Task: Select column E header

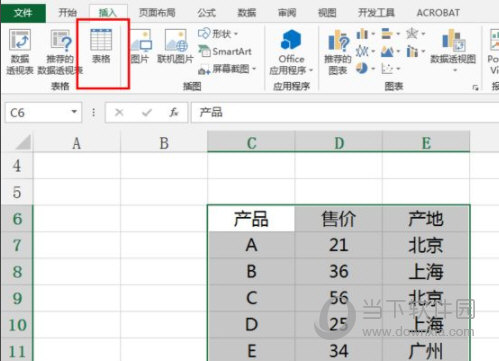Action: pos(426,143)
